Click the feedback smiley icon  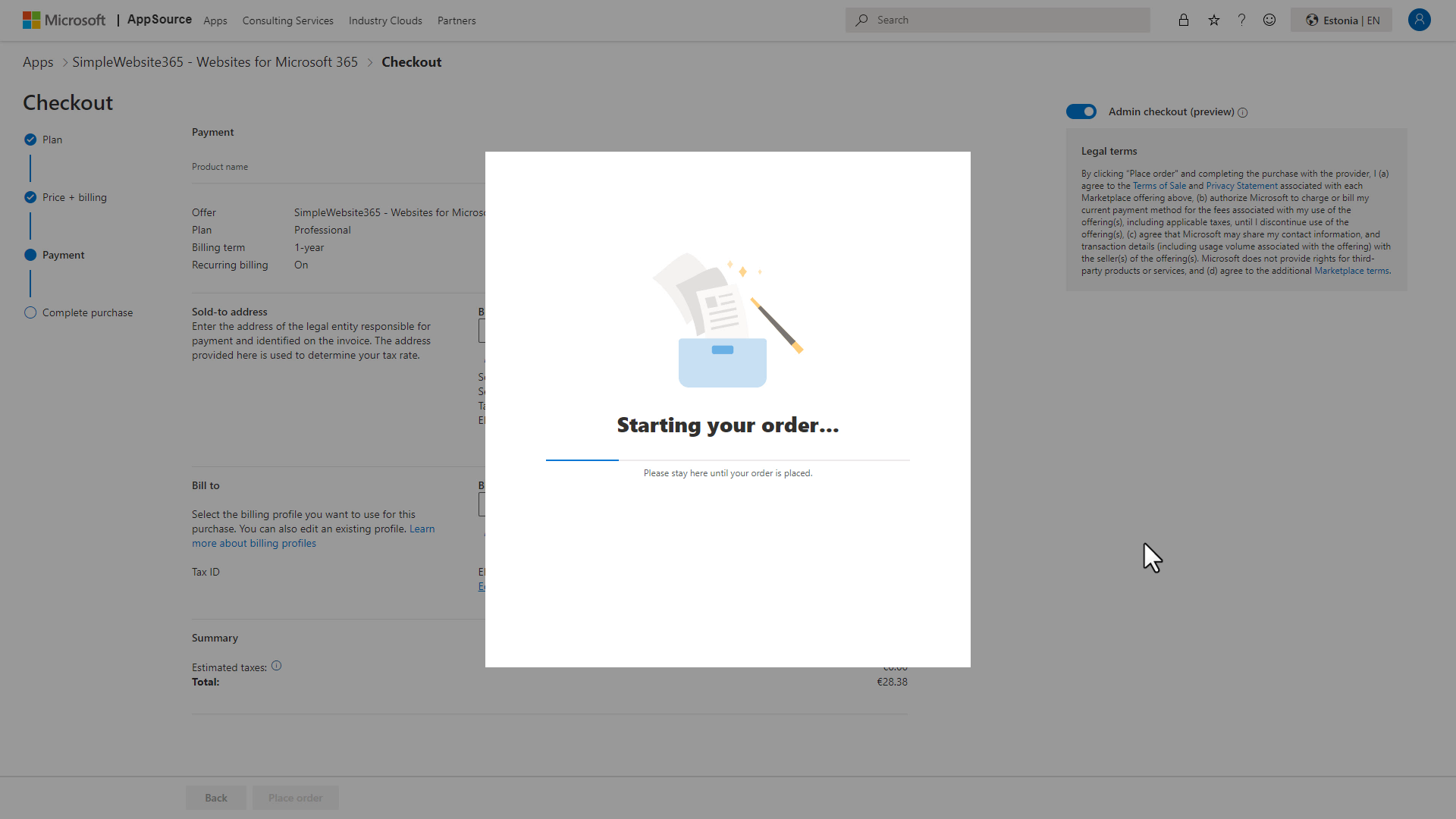tap(1269, 20)
